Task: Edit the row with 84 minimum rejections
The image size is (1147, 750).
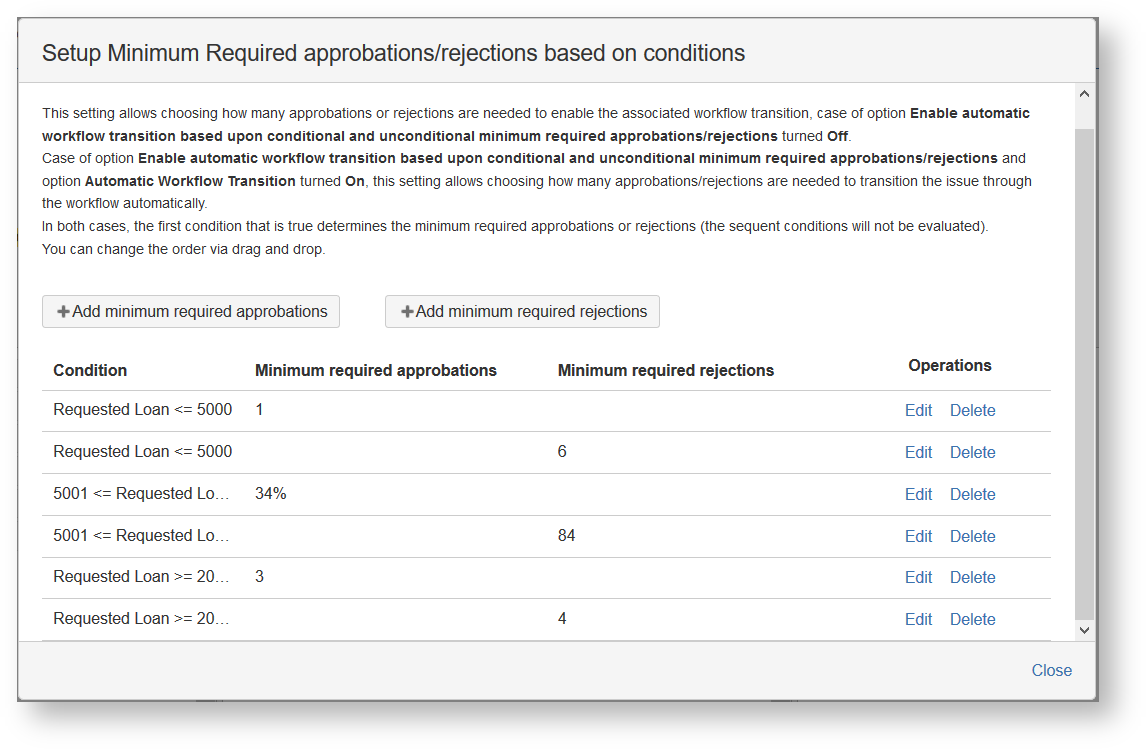Action: [x=918, y=537]
